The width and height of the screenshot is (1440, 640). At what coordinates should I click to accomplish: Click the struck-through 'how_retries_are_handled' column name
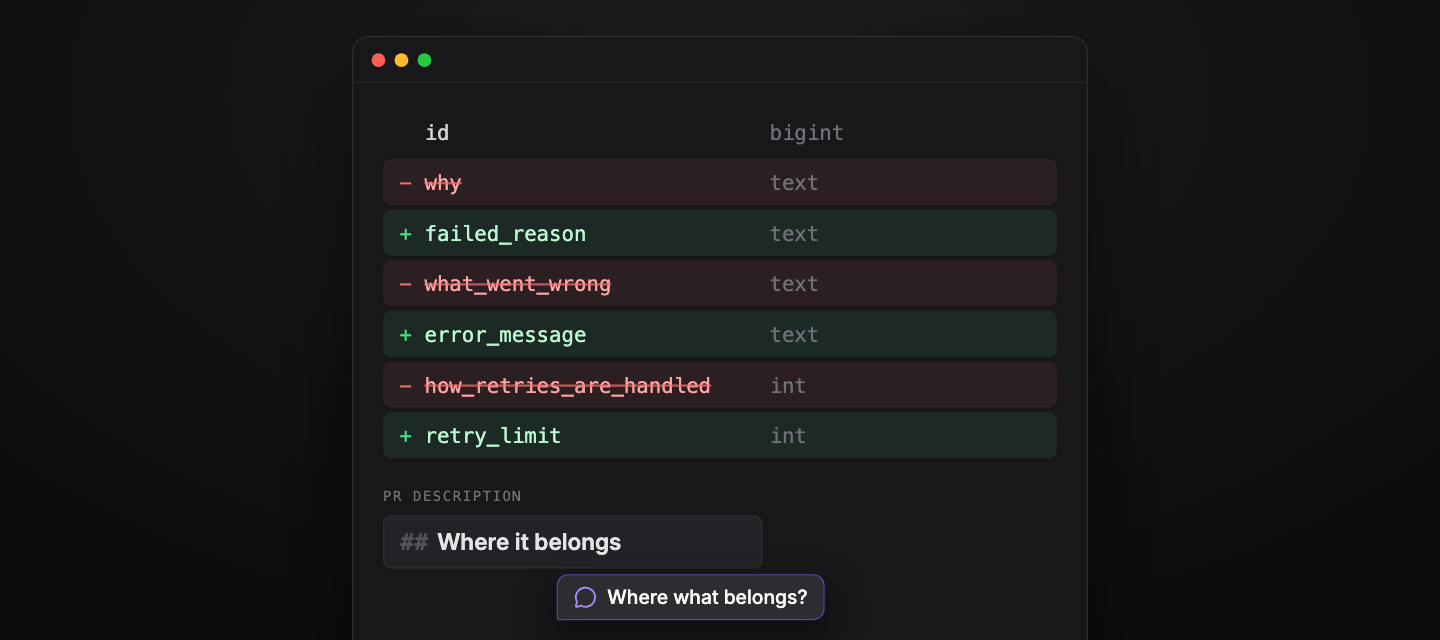pyautogui.click(x=567, y=386)
